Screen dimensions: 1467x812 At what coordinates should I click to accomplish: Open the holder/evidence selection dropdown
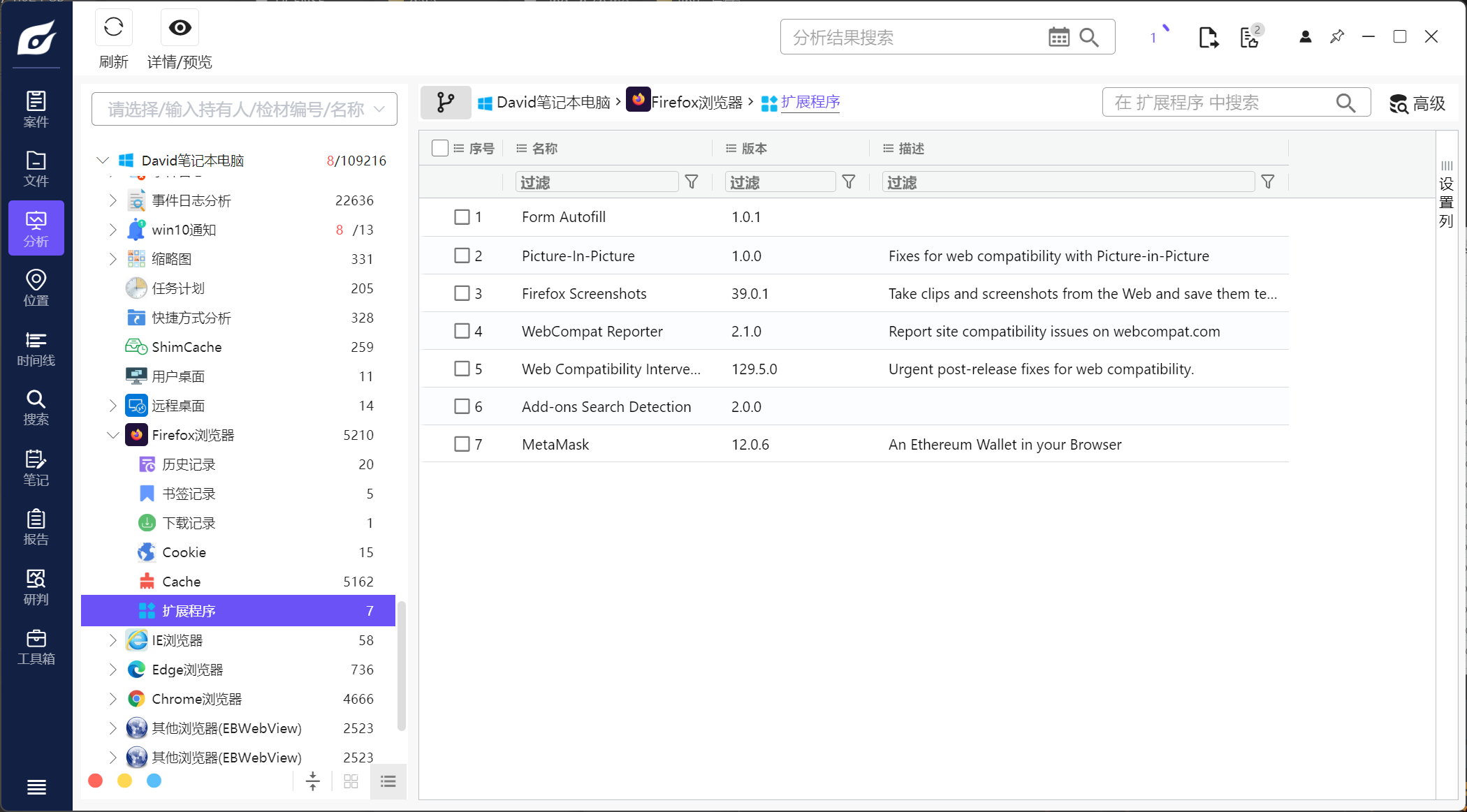pyautogui.click(x=244, y=110)
